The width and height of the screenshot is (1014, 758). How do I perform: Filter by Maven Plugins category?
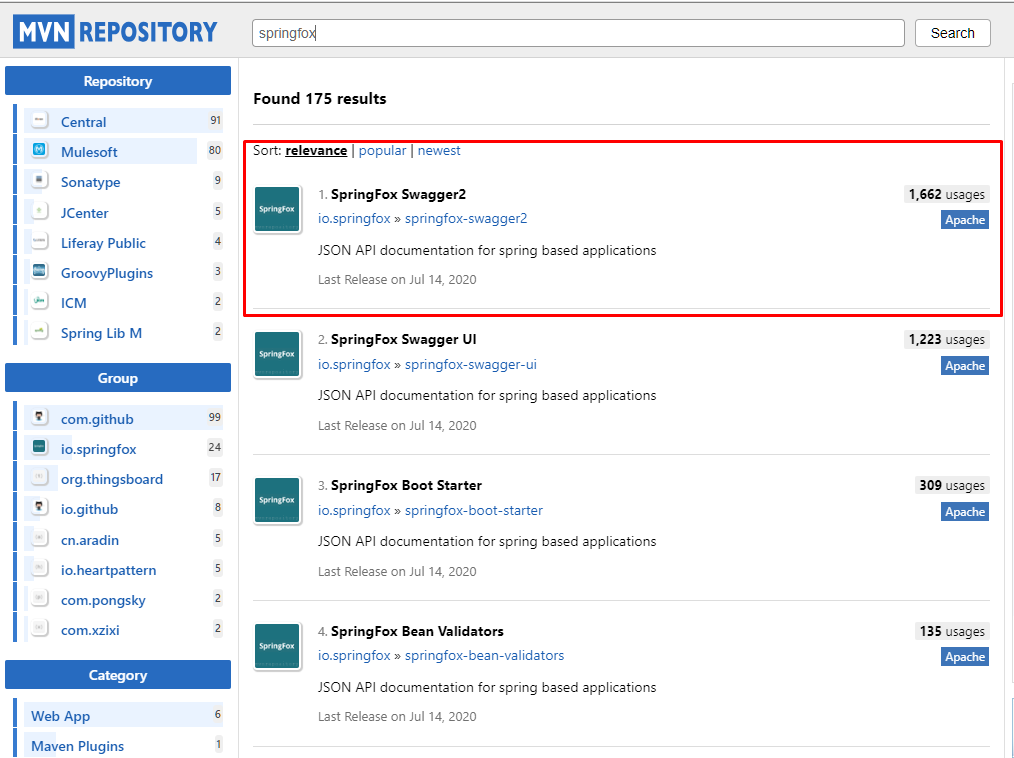point(78,746)
